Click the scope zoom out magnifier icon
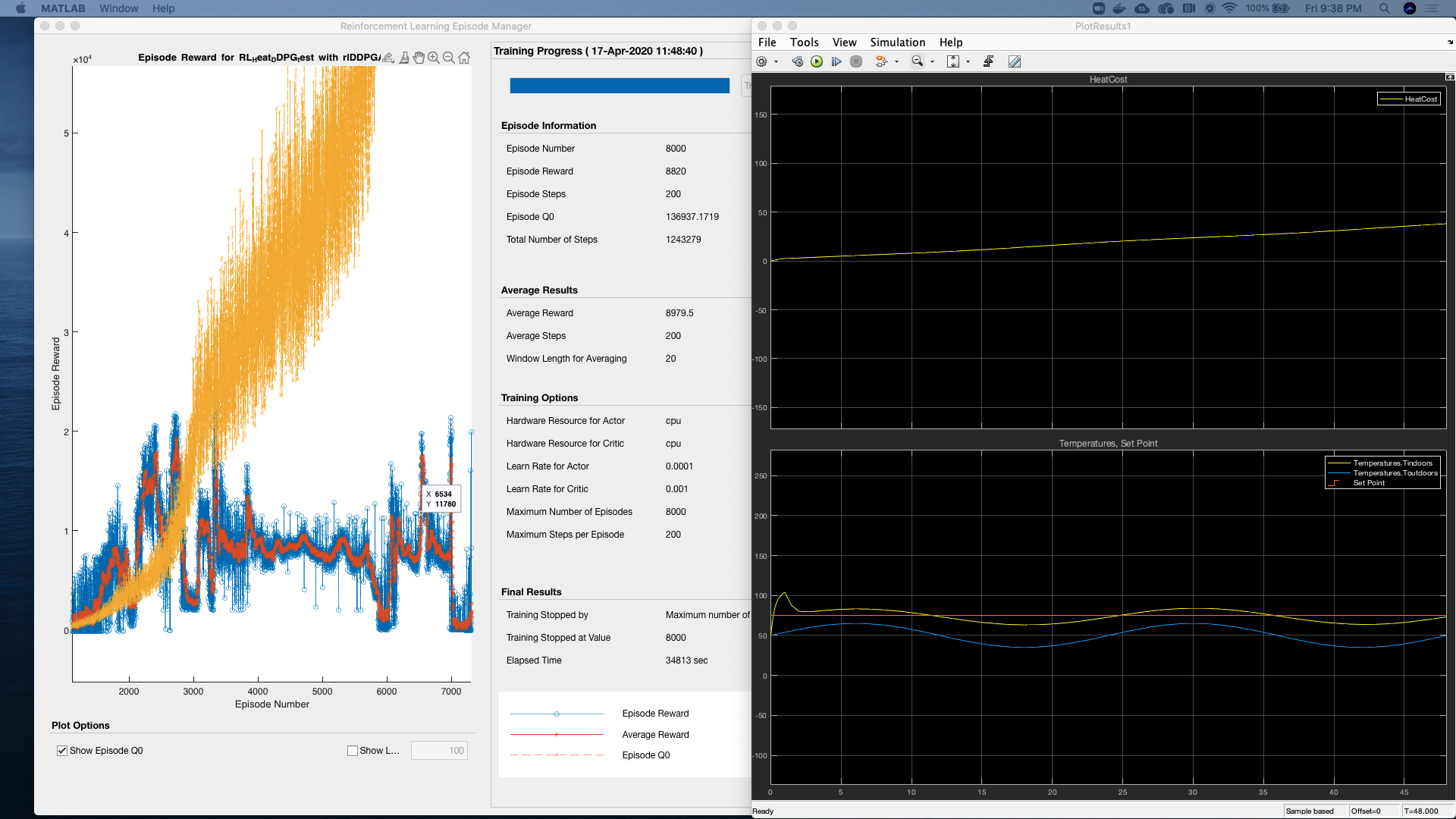 click(917, 61)
